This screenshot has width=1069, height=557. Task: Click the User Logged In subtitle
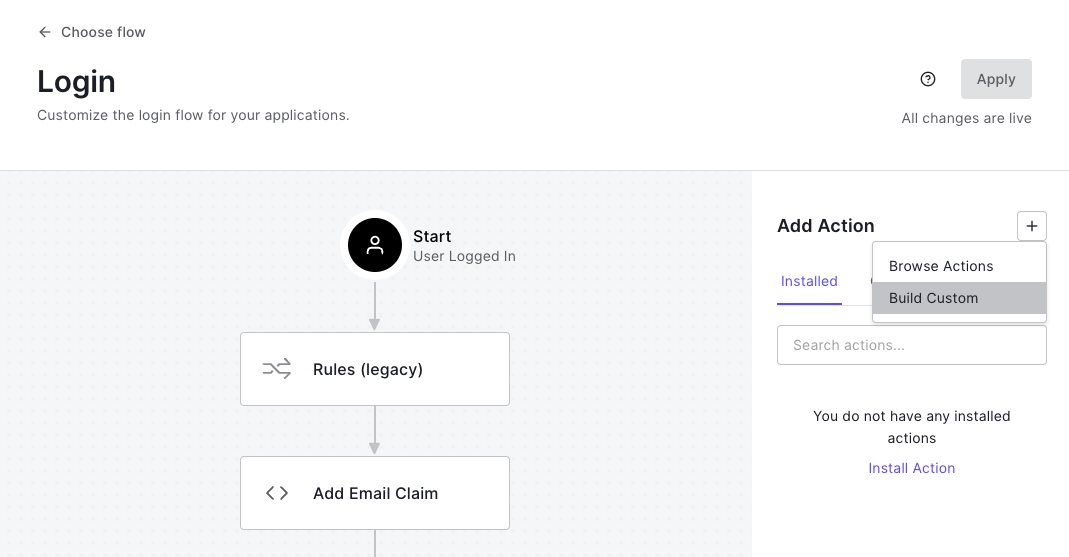click(464, 256)
